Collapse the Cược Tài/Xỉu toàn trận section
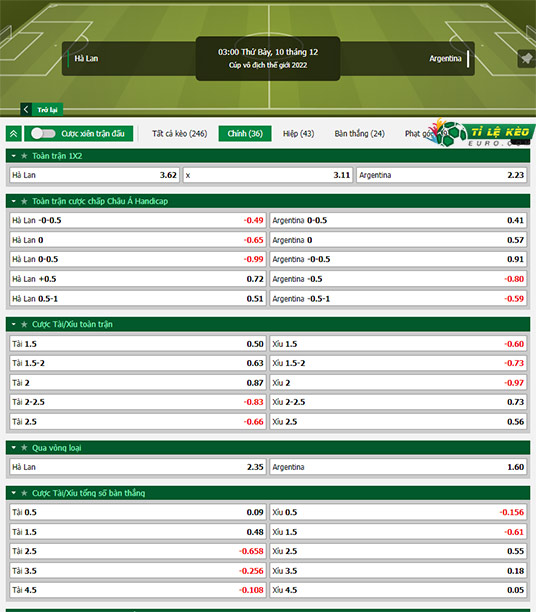 coord(14,324)
